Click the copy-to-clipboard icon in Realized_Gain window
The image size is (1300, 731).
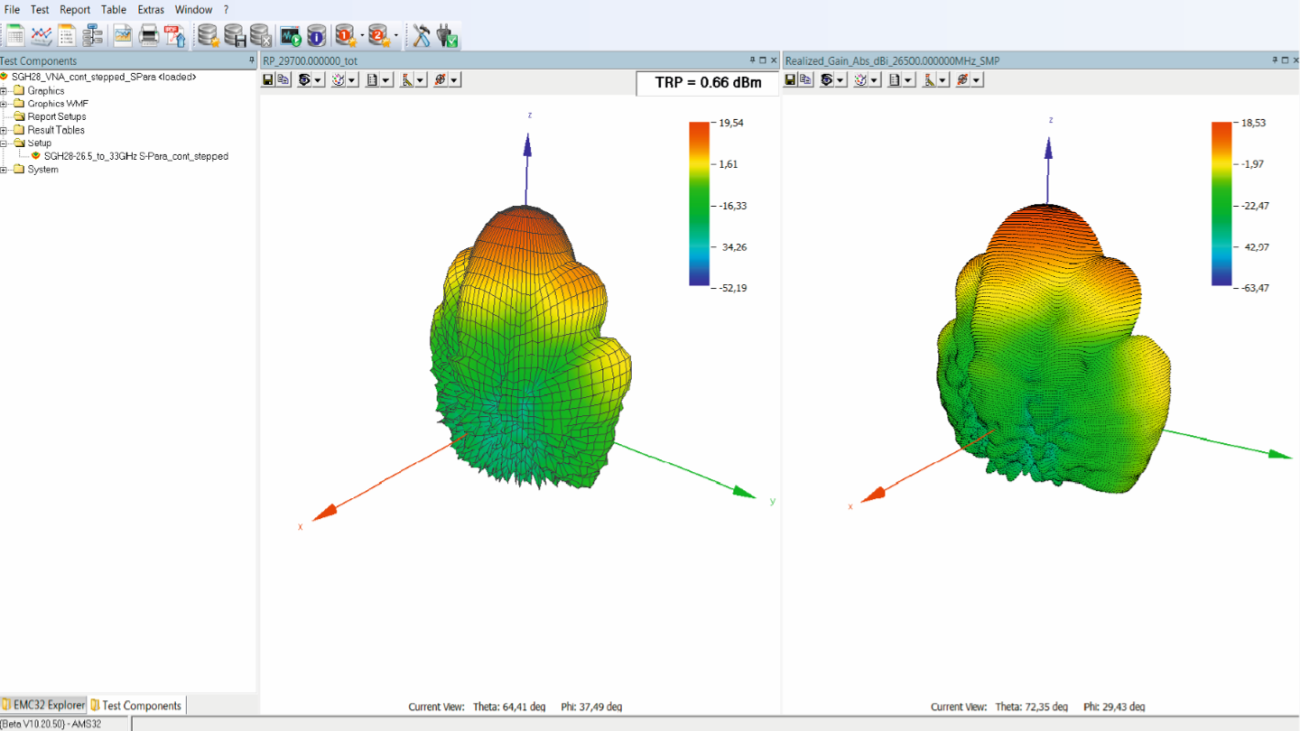[x=806, y=79]
